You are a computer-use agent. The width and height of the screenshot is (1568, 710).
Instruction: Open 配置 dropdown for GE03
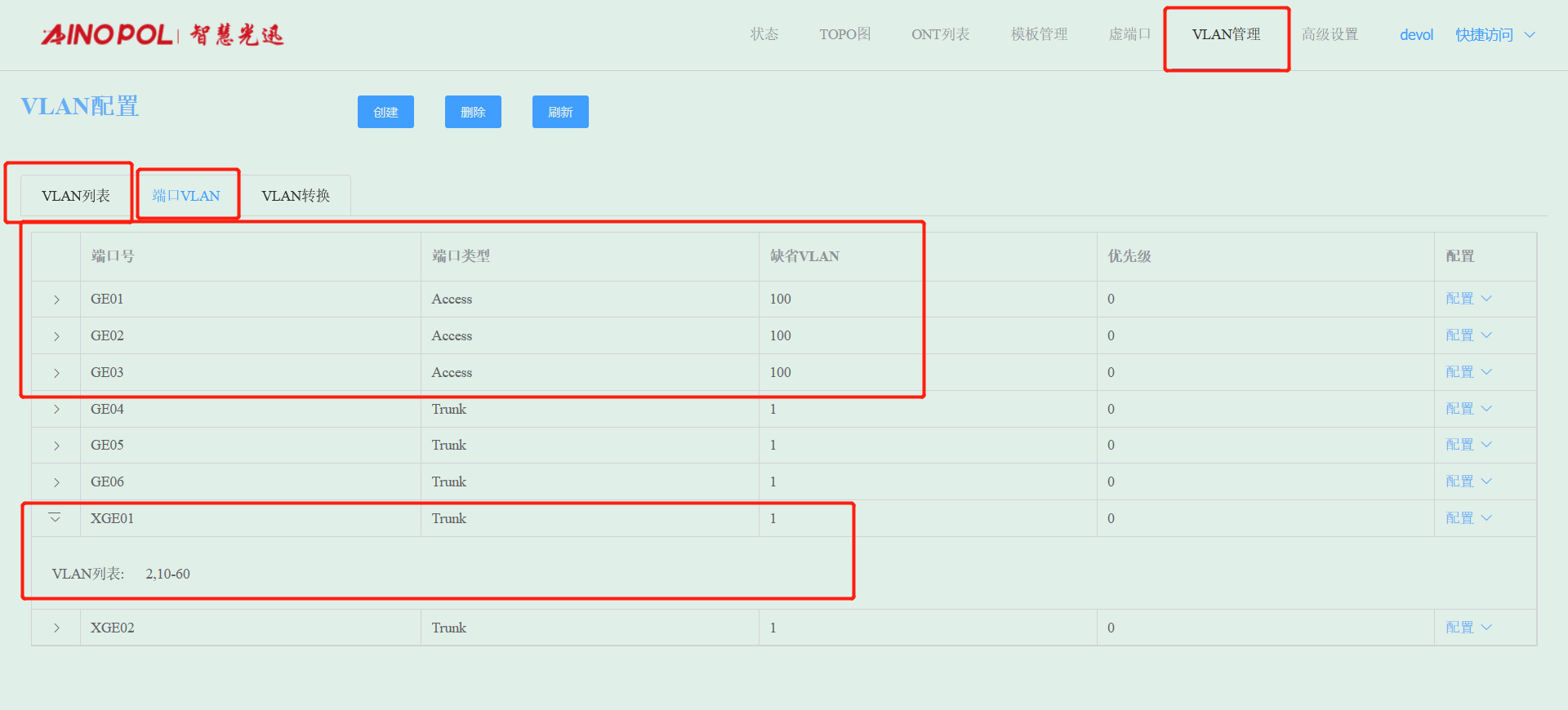click(x=1468, y=372)
